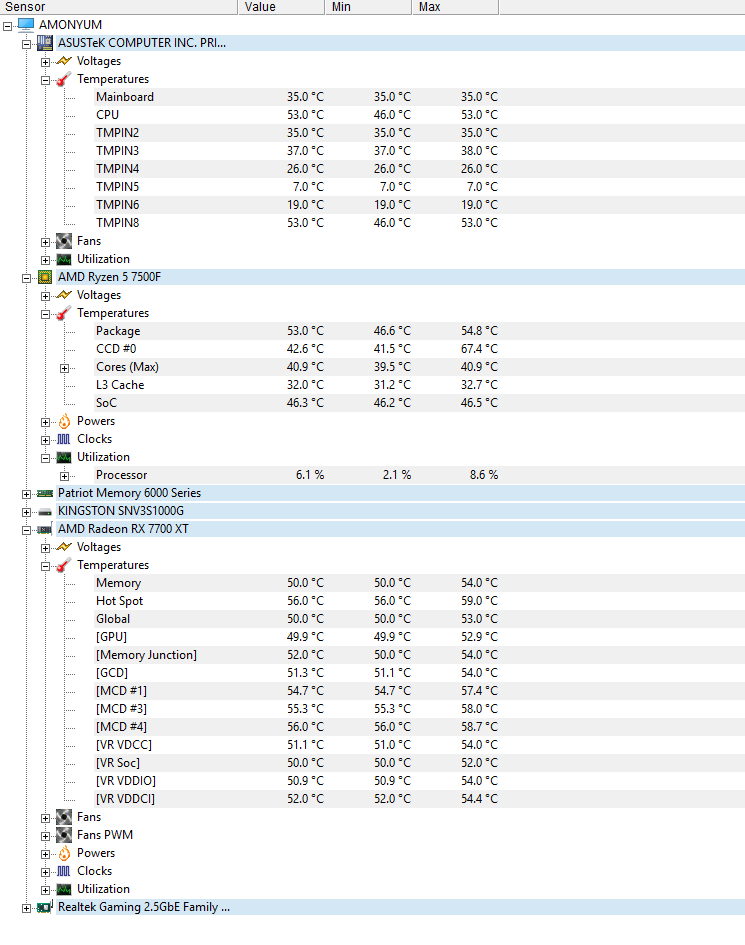Click the motherboard Temperatures thermometer icon
This screenshot has height=945, width=745.
pos(64,79)
